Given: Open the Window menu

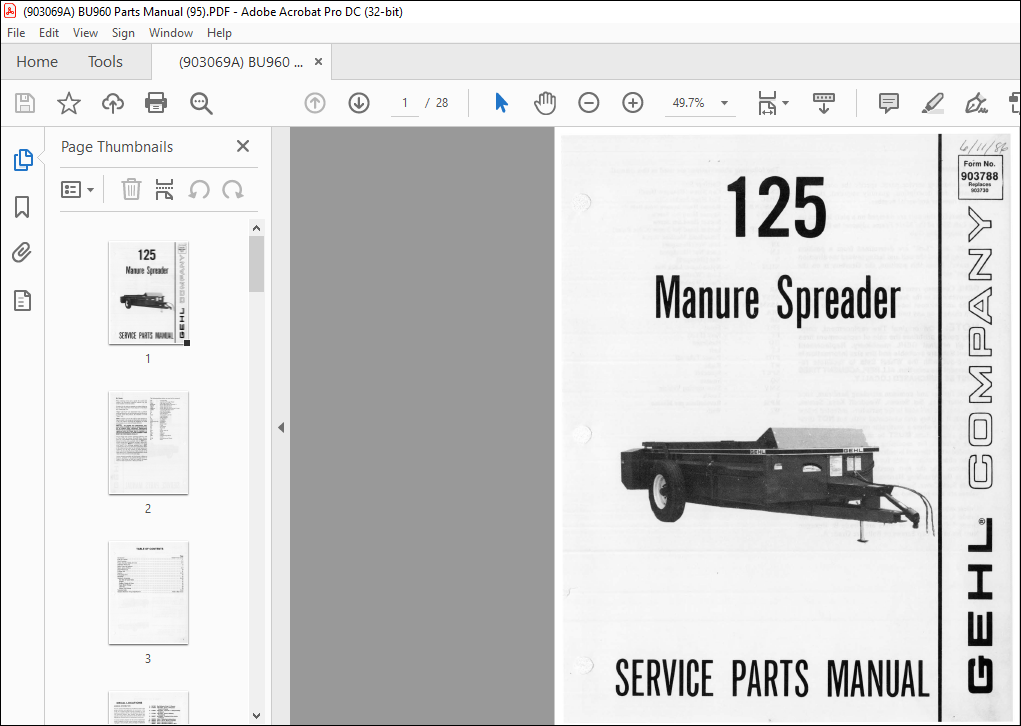Looking at the screenshot, I should click(171, 33).
